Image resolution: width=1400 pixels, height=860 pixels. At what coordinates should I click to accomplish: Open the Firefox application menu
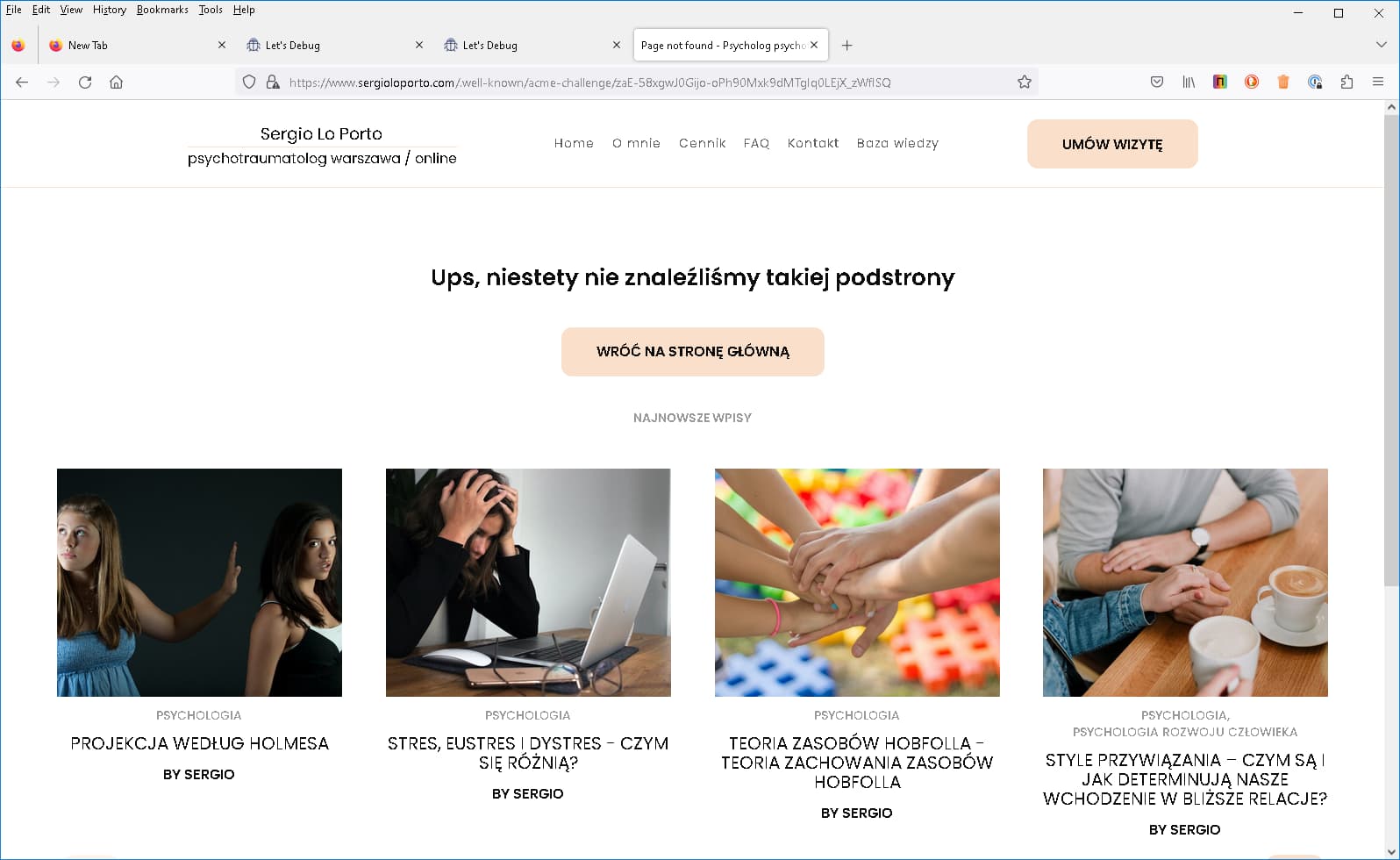[x=1378, y=82]
